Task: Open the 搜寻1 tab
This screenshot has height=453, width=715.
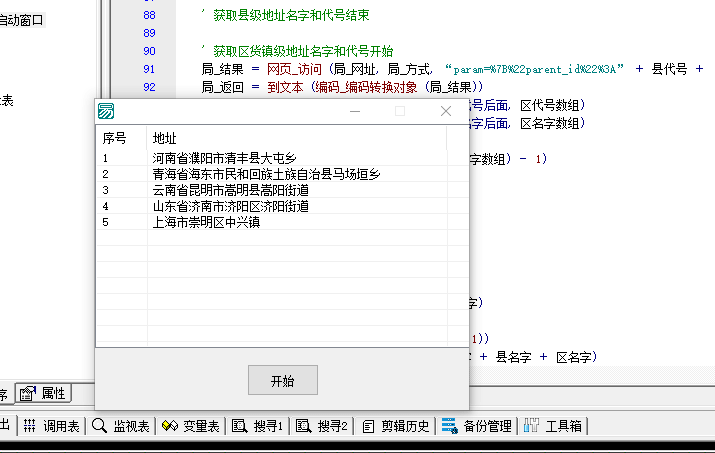Action: (x=257, y=426)
